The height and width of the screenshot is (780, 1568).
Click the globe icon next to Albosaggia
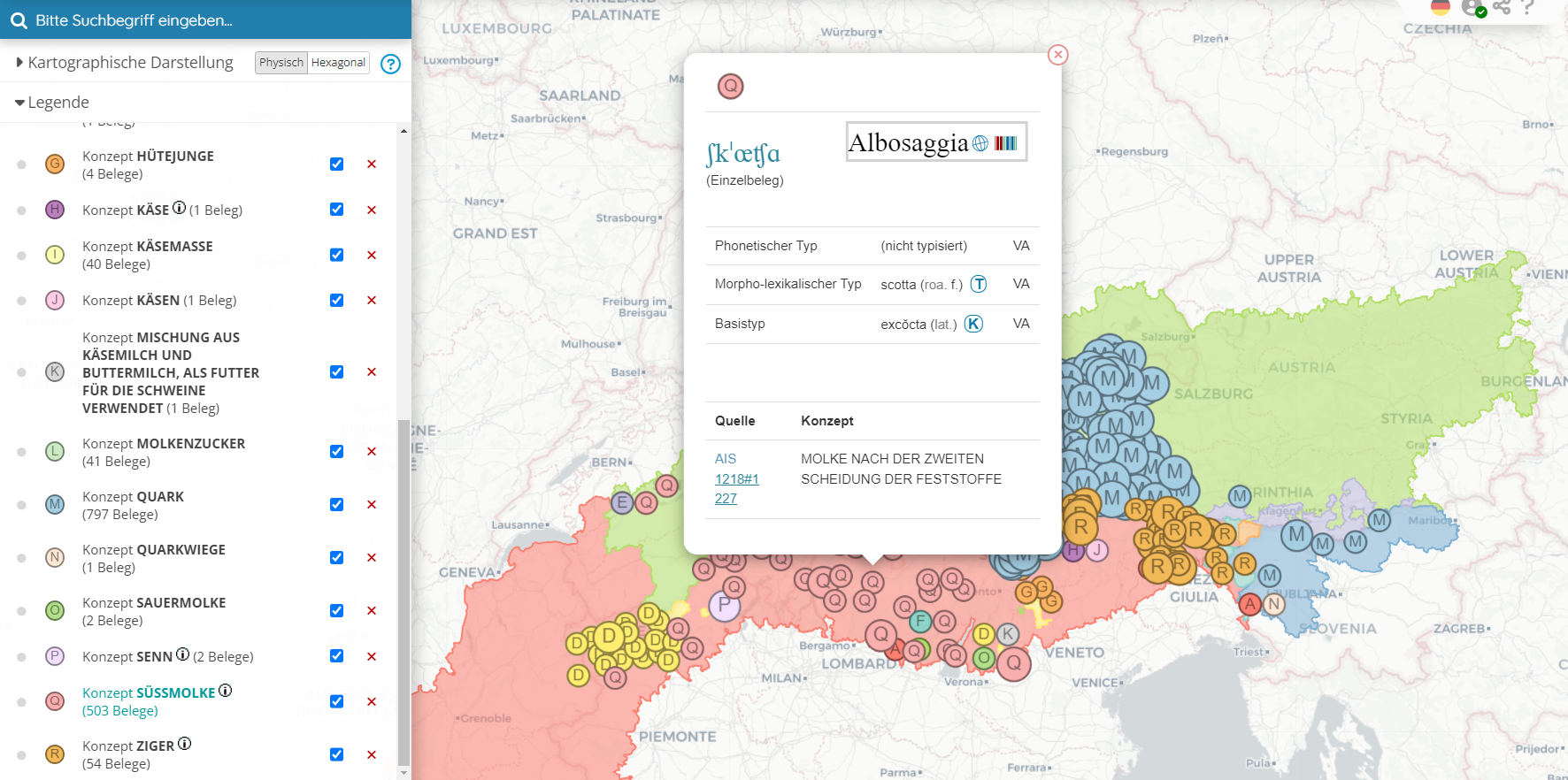pyautogui.click(x=980, y=143)
